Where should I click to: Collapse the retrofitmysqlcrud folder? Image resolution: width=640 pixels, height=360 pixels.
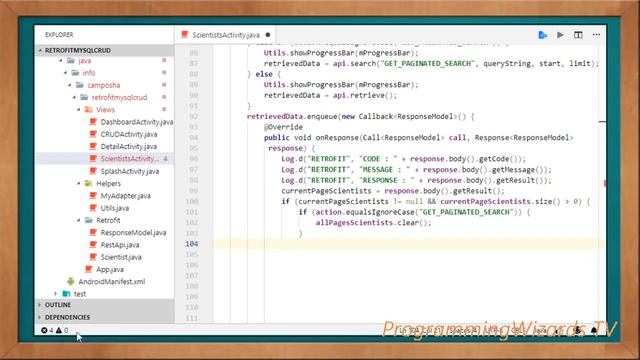tap(74, 97)
